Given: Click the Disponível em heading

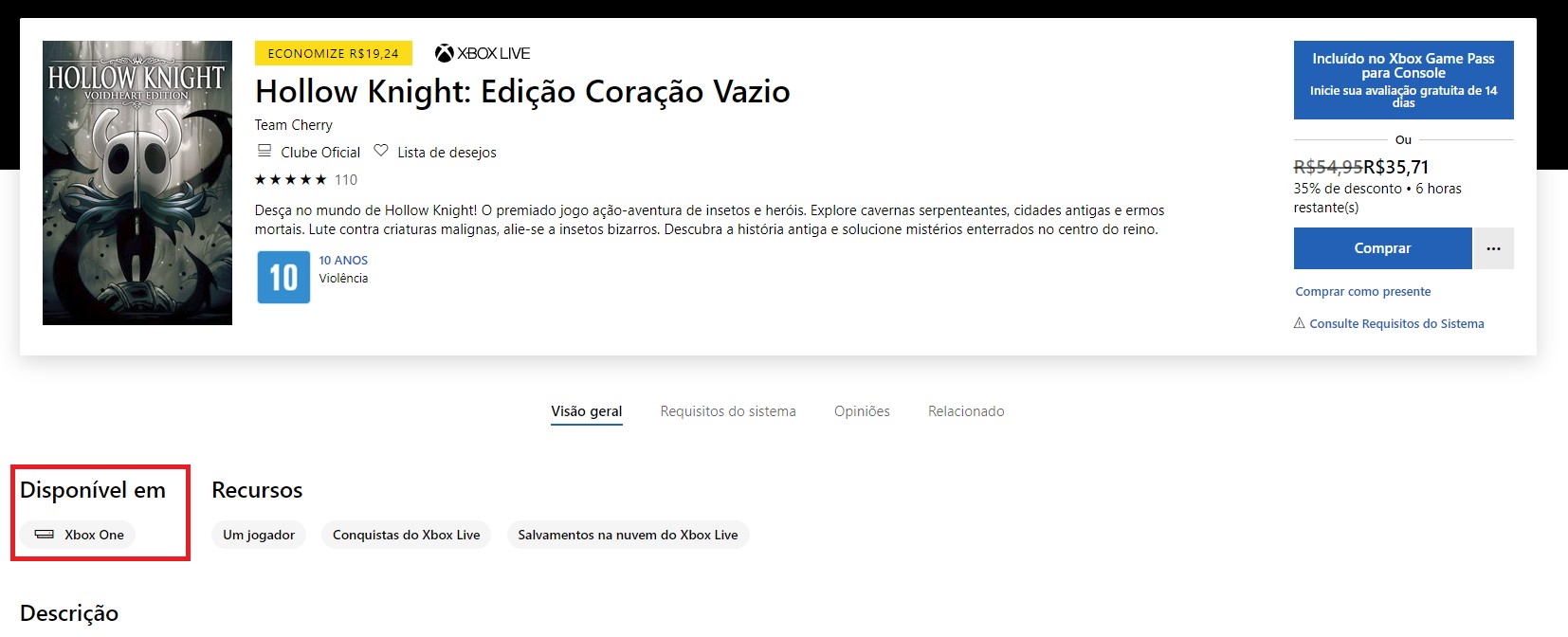Looking at the screenshot, I should [x=93, y=490].
